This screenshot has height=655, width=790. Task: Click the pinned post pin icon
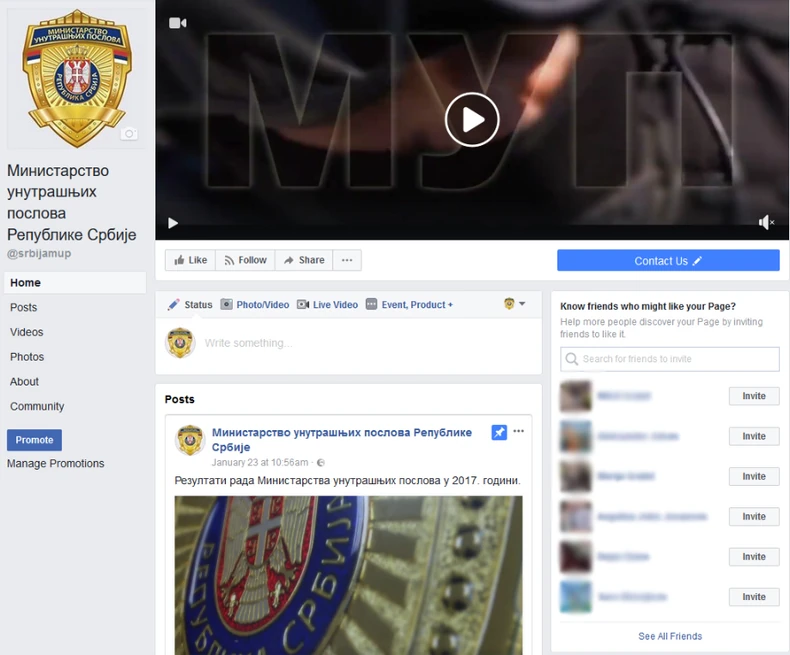499,432
